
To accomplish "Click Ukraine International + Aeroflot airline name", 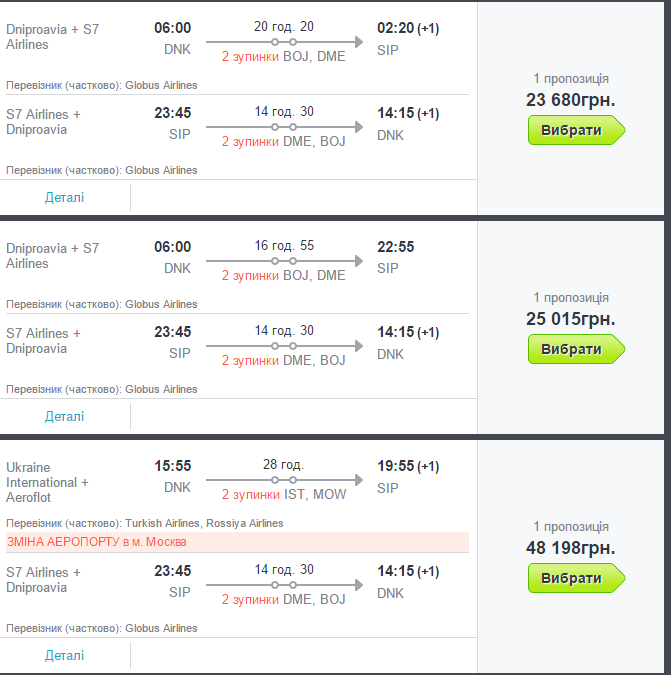I will pyautogui.click(x=48, y=482).
